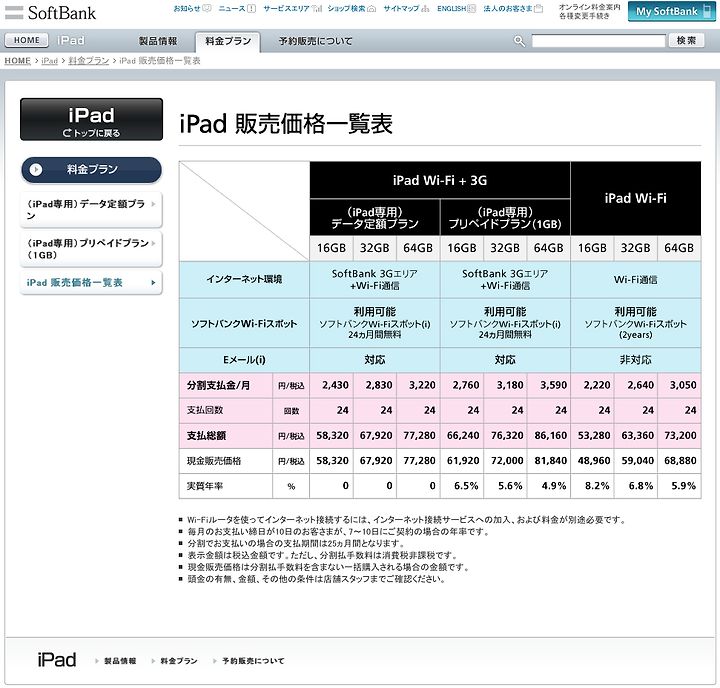Open ショップ検索 shop search

[352, 8]
